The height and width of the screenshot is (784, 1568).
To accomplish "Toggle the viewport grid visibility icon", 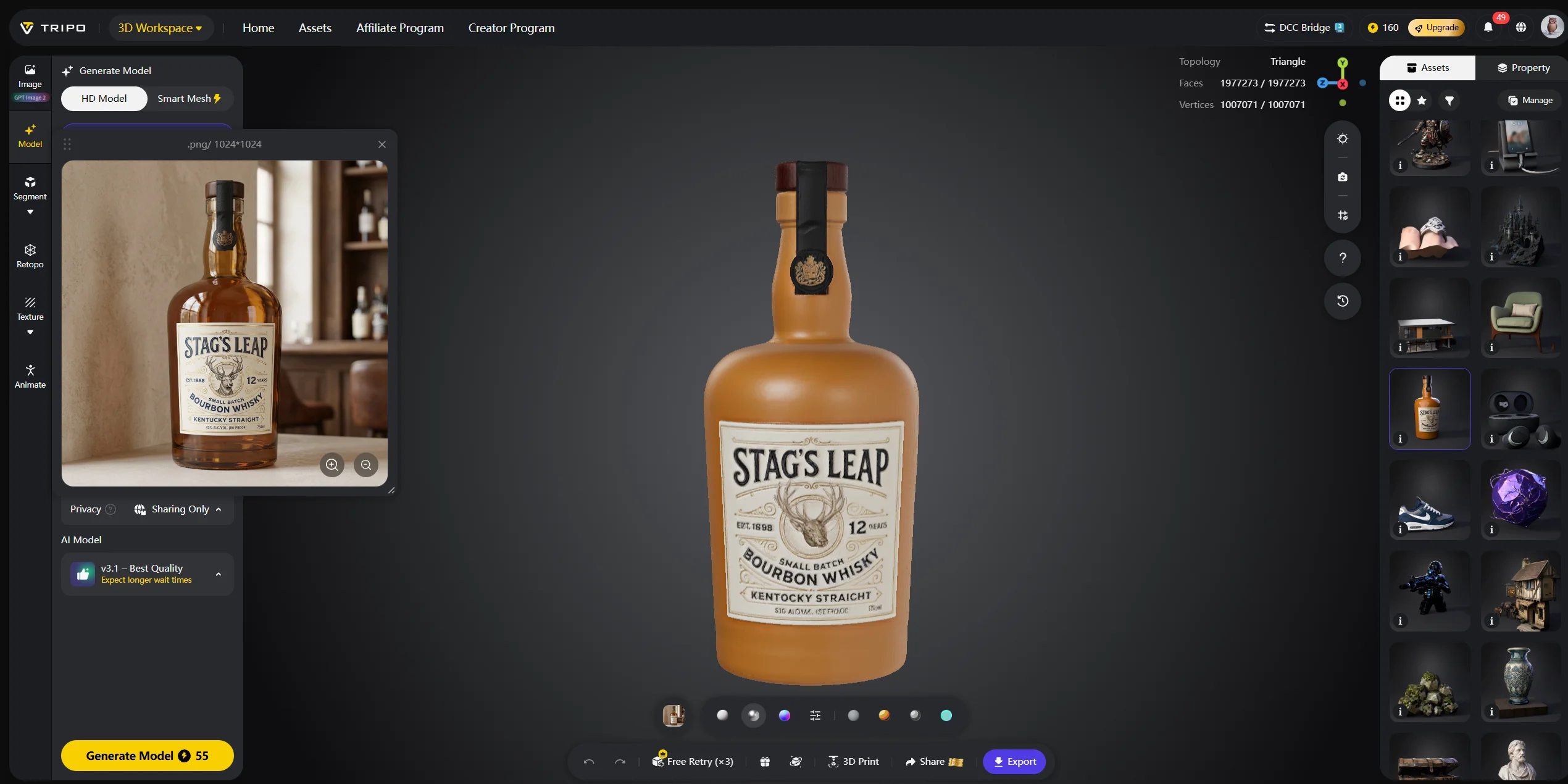I will pyautogui.click(x=1343, y=215).
